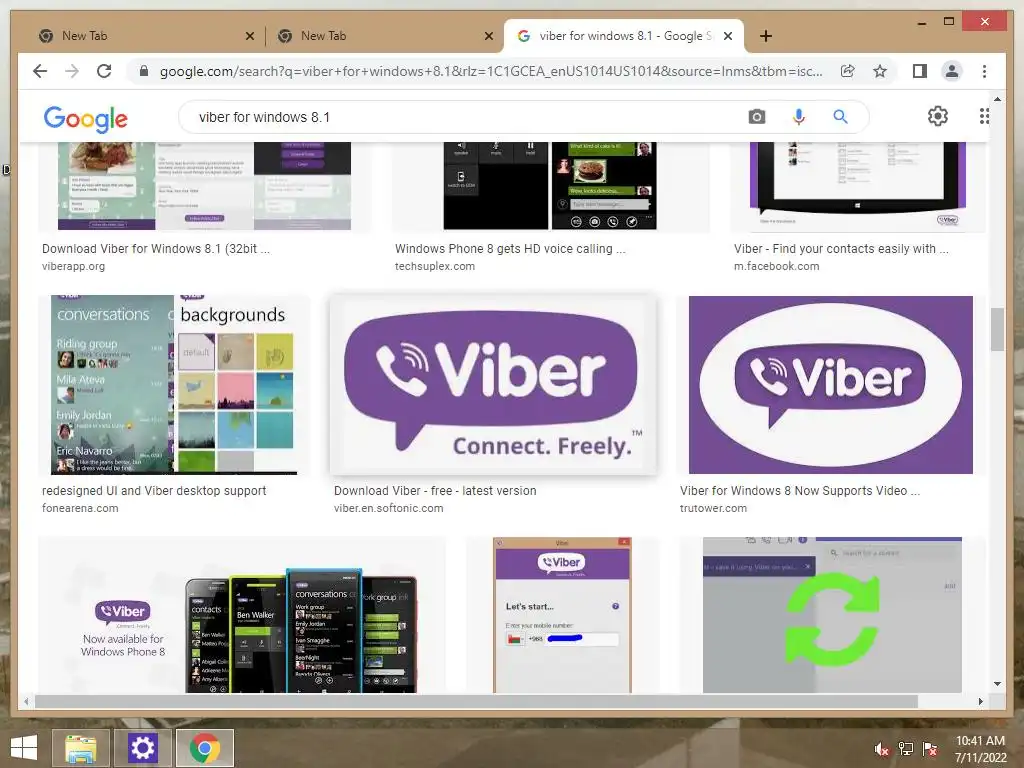
Task: Open the Windows Phone black call screen thumbnail
Action: click(550, 186)
